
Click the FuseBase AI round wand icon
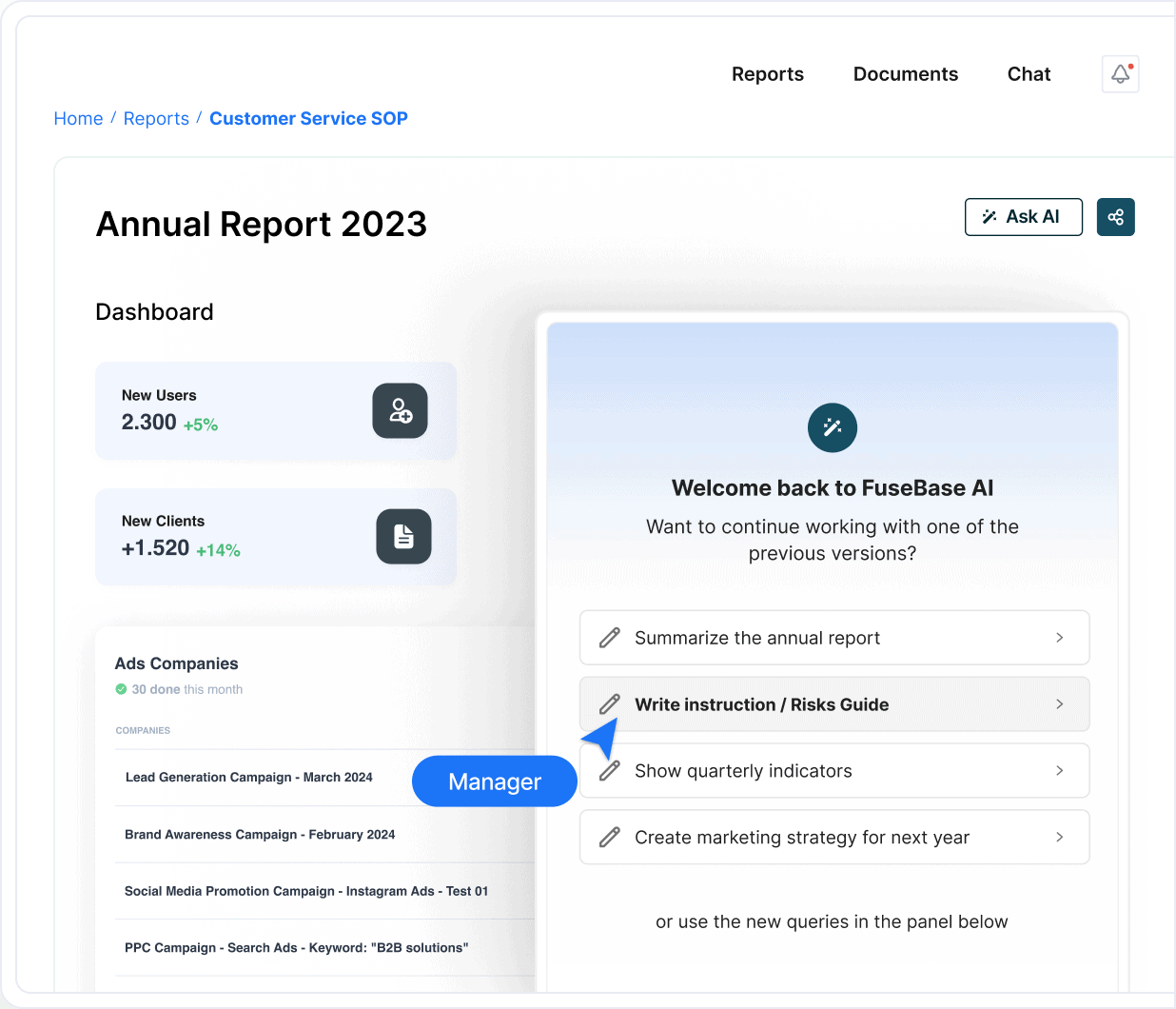tap(833, 427)
